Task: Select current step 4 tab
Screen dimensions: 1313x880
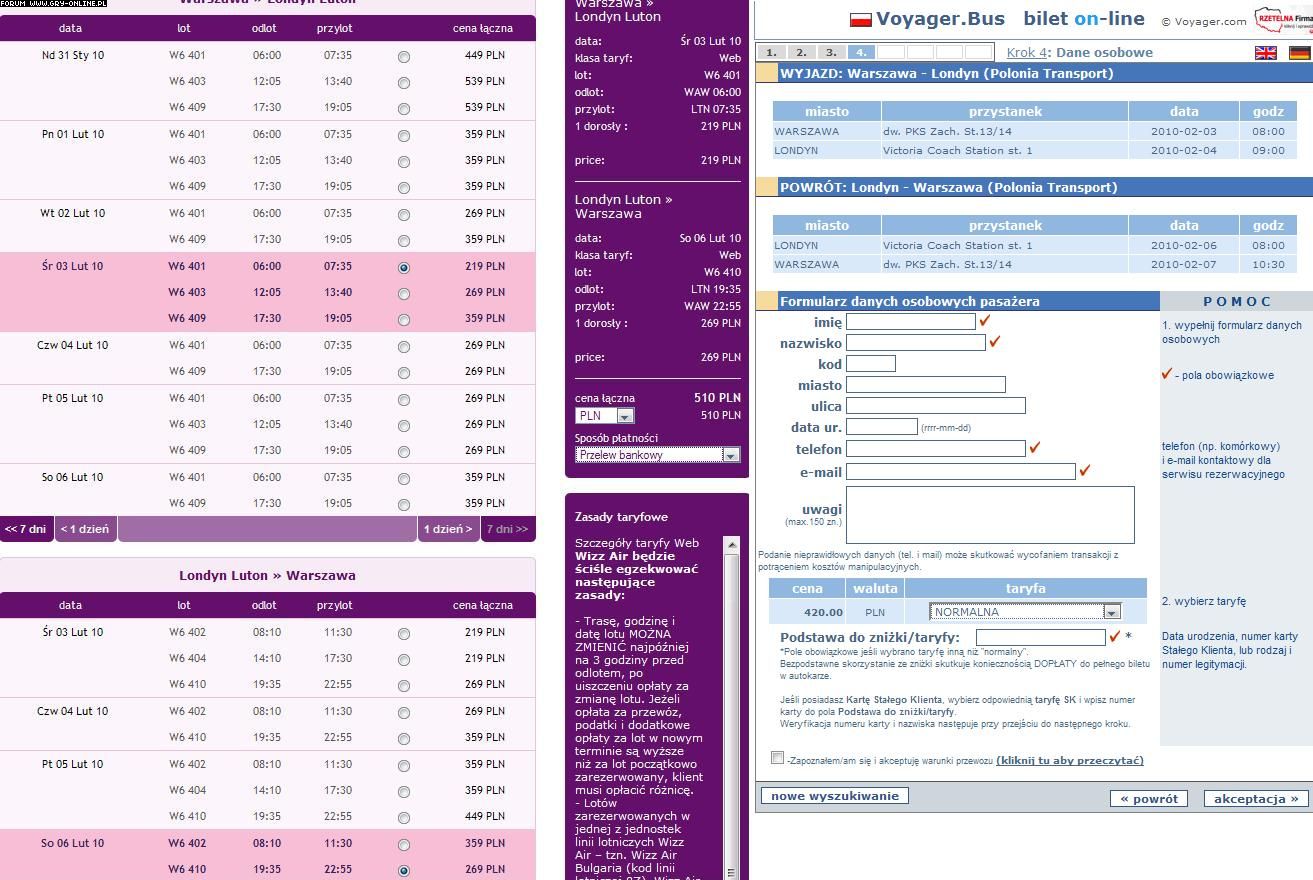Action: click(861, 52)
